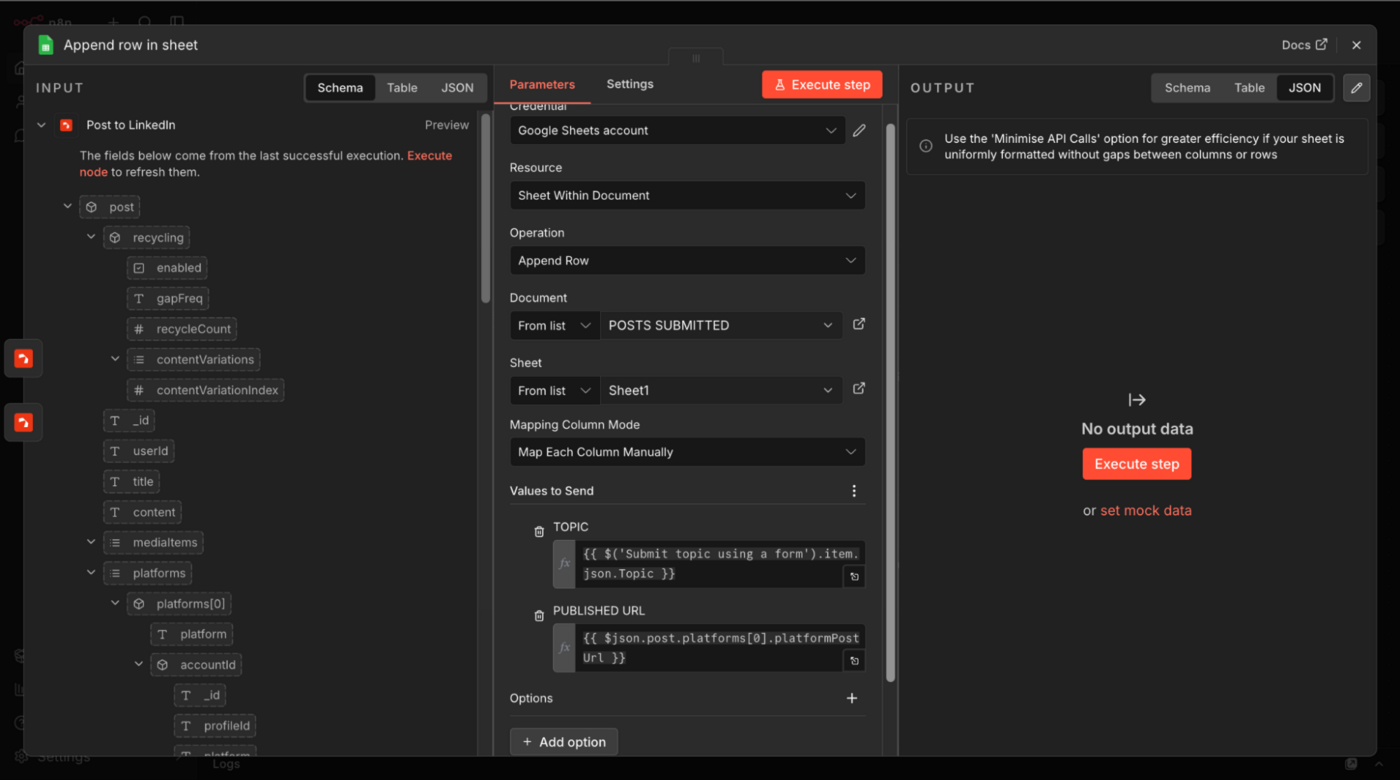Screen dimensions: 1400x780
Task: Open the Resource dropdown
Action: point(687,196)
